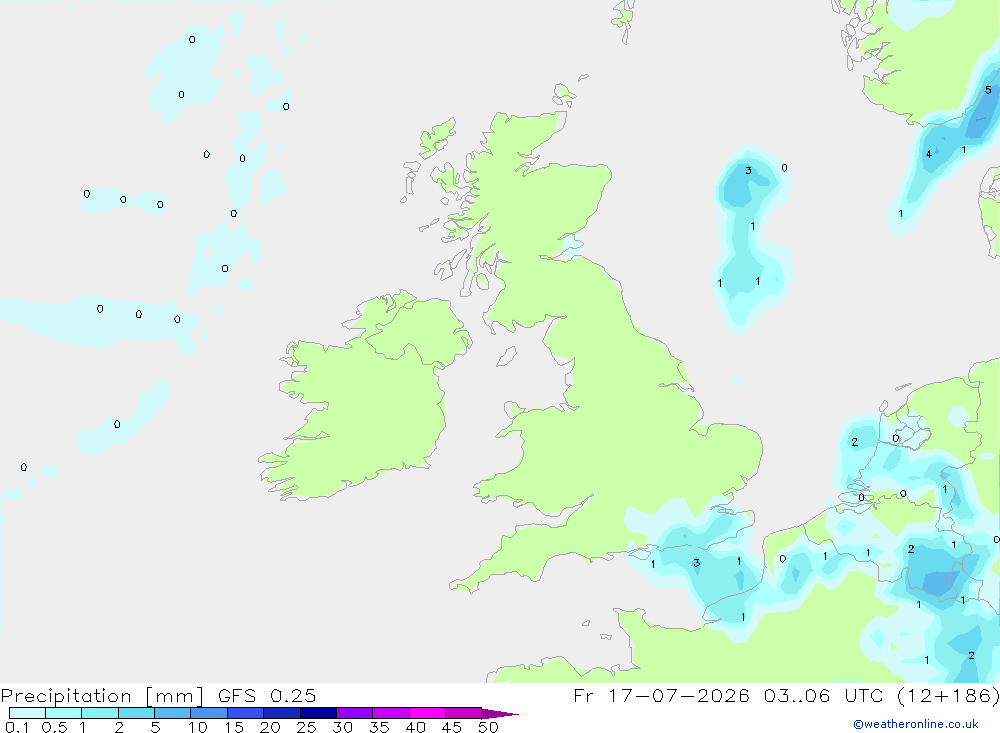Select the 0.5–1 mm legend swatch
The width and height of the screenshot is (1000, 733).
(x=64, y=713)
